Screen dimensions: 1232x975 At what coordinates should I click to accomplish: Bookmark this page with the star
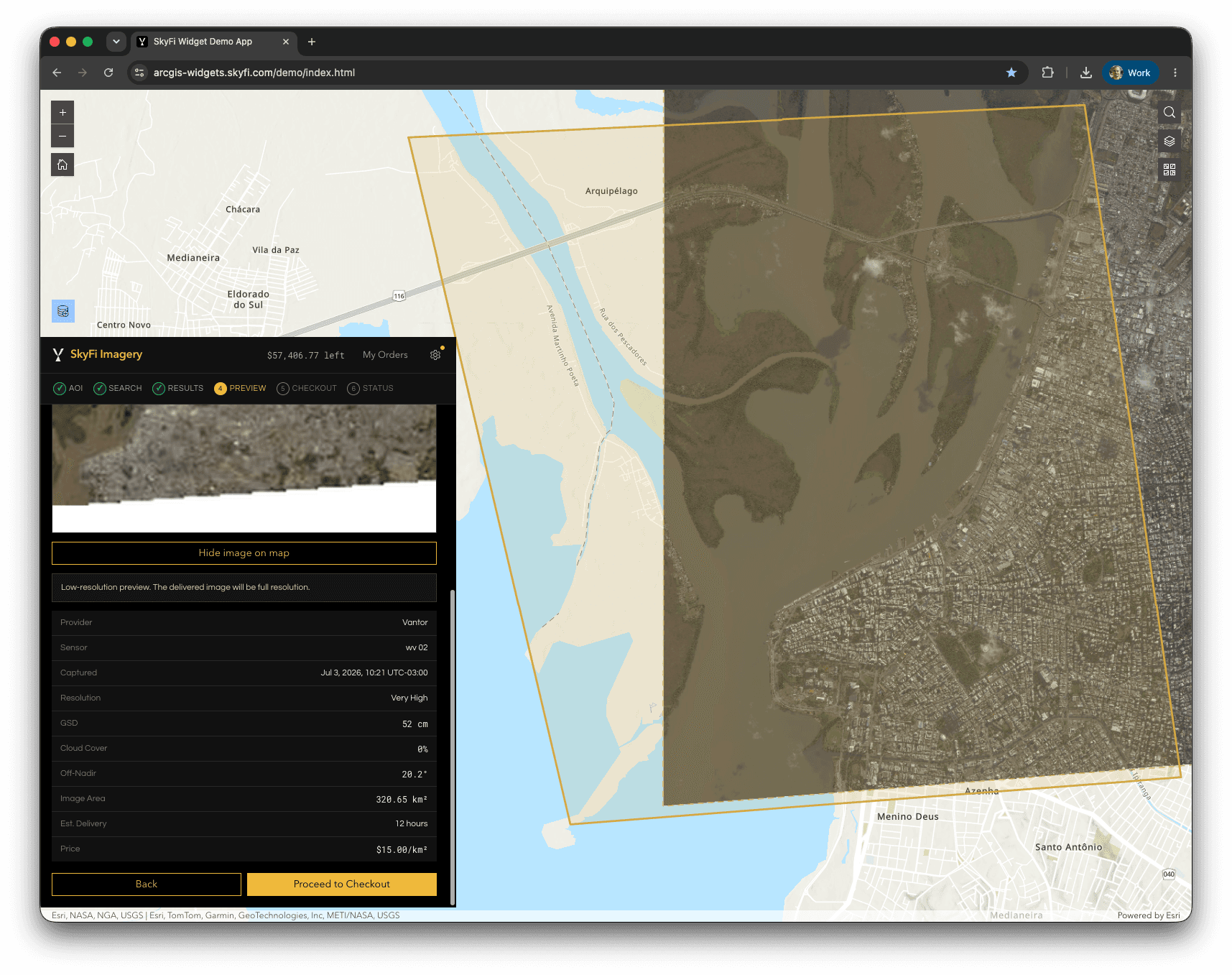point(1011,73)
